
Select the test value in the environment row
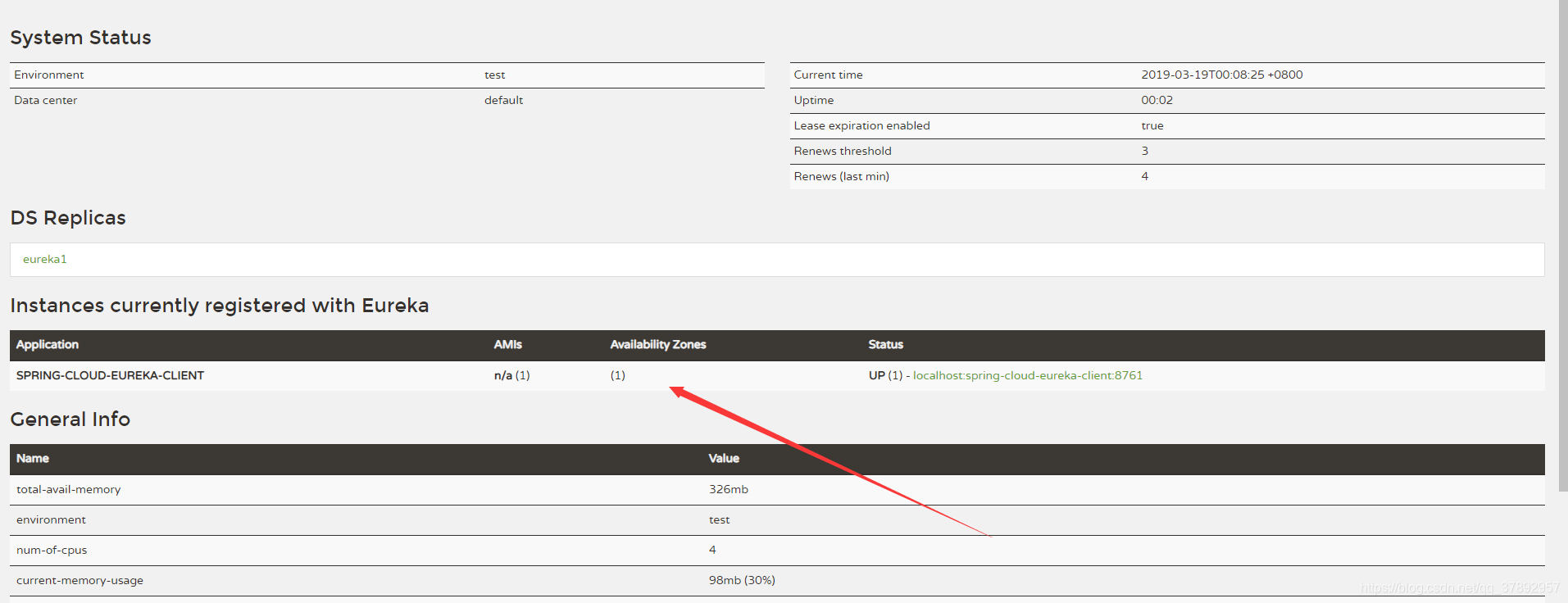click(719, 519)
